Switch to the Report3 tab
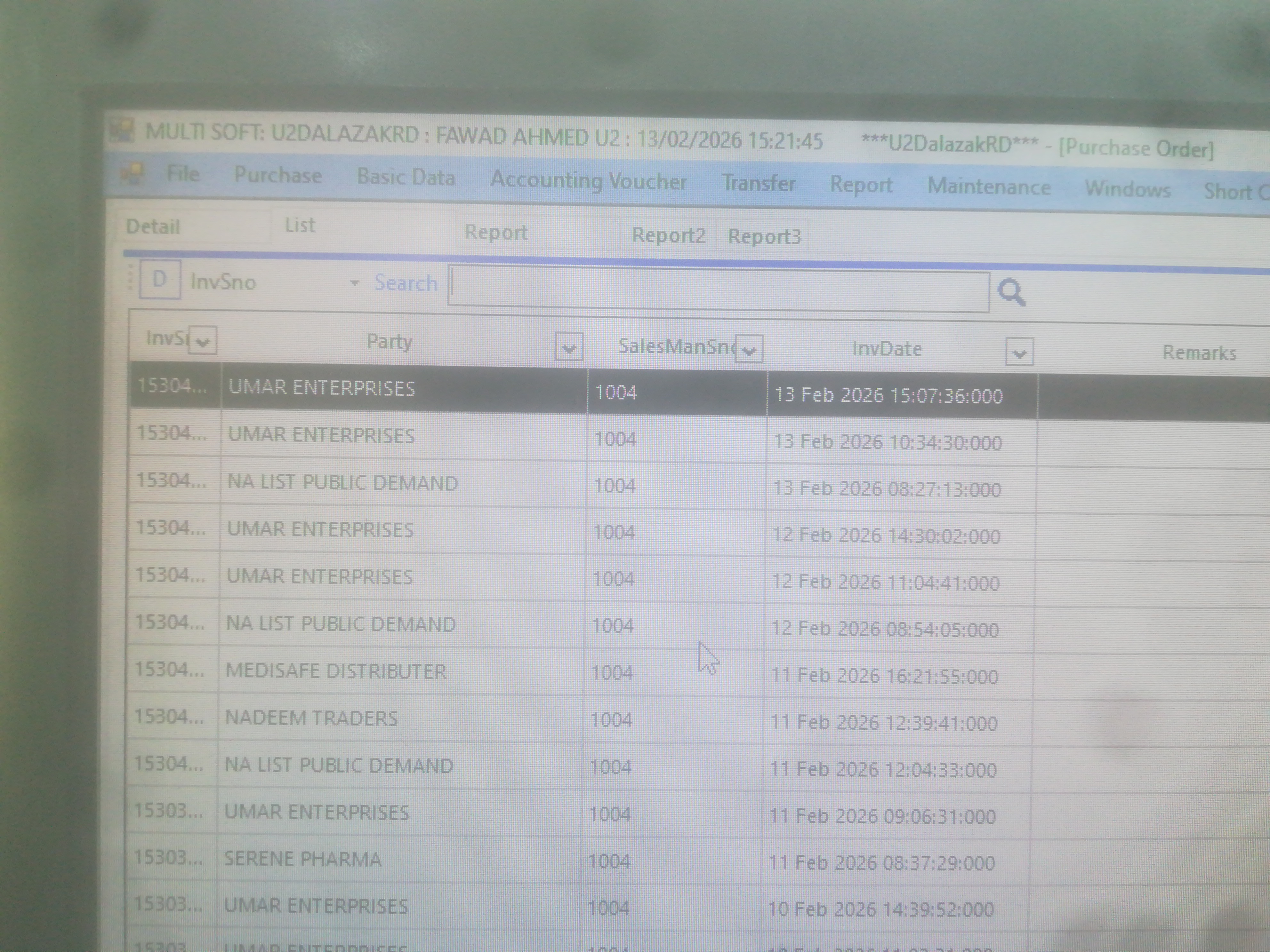Image resolution: width=1270 pixels, height=952 pixels. tap(766, 236)
